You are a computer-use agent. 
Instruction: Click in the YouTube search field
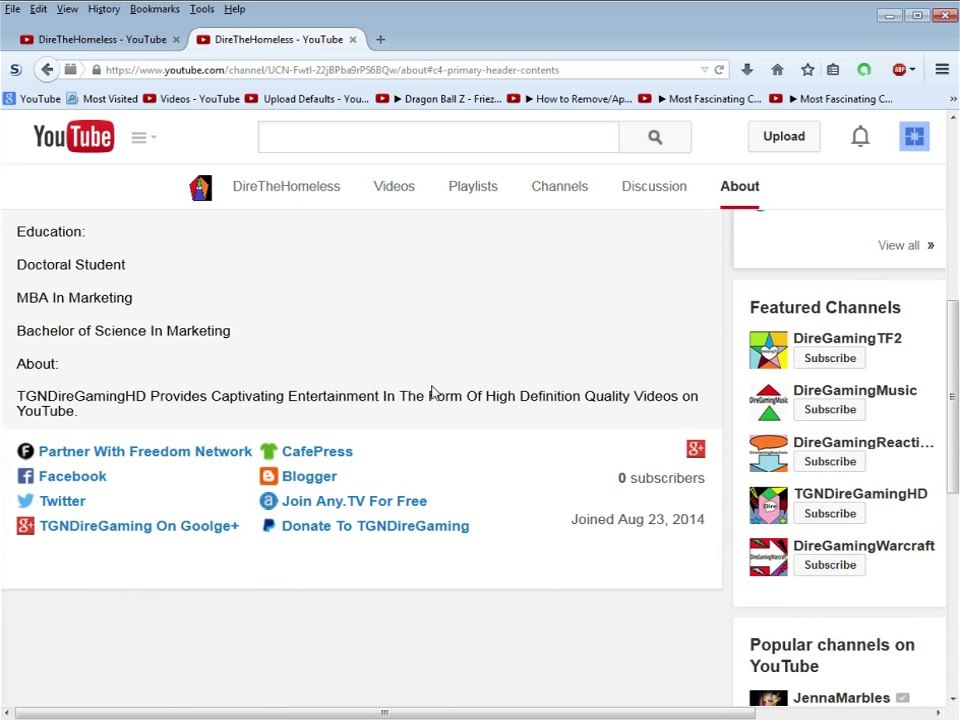pos(438,137)
